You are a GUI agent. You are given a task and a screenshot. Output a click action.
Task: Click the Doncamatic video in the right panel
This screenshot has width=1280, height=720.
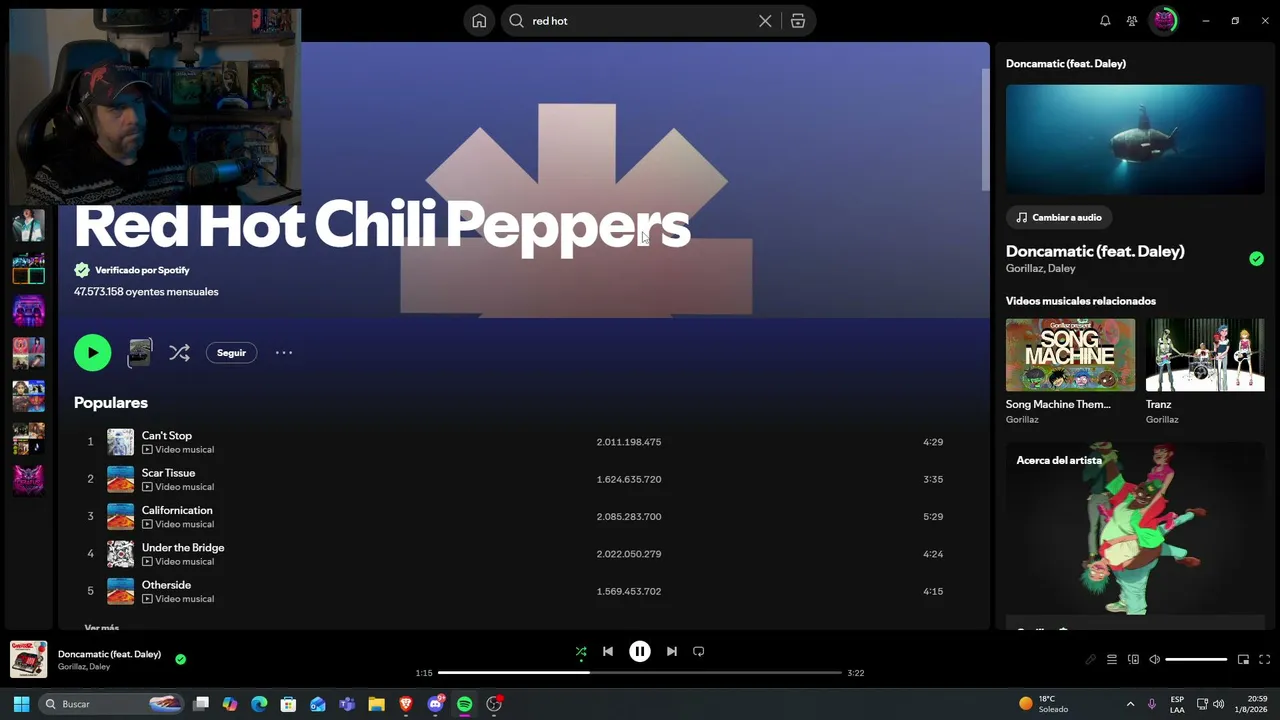pyautogui.click(x=1135, y=139)
